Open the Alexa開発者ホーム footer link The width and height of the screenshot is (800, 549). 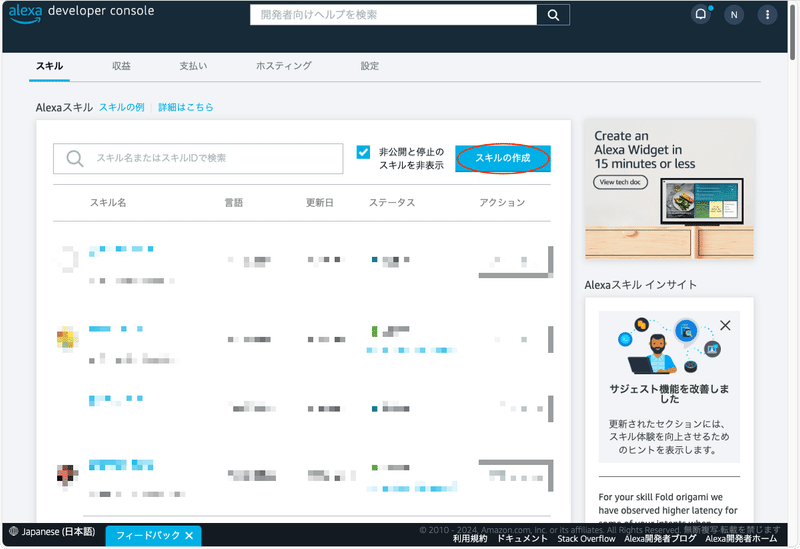pyautogui.click(x=741, y=539)
